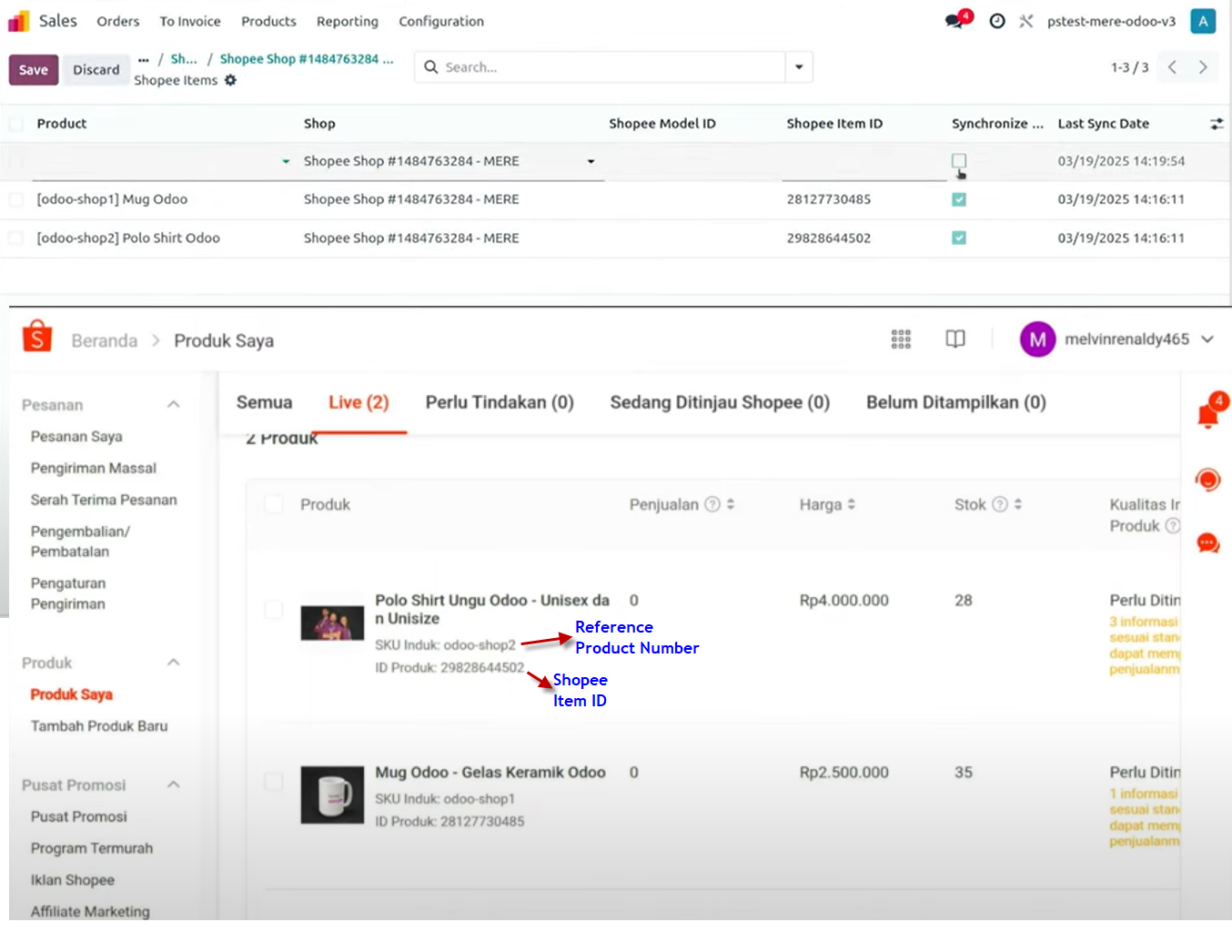
Task: Go to Beranda breadcrumb link
Action: [105, 340]
